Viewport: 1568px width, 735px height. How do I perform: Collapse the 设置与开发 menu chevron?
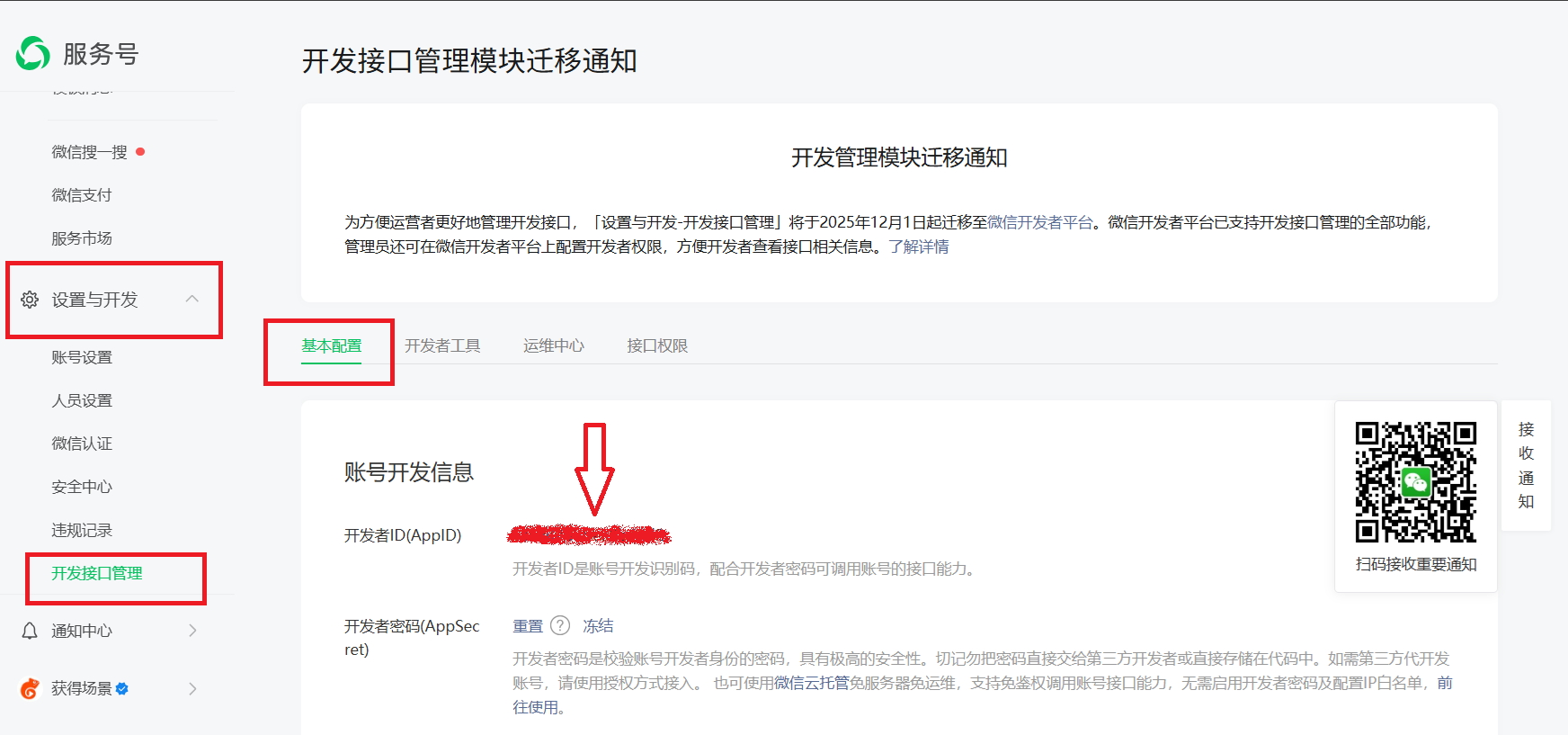tap(192, 299)
